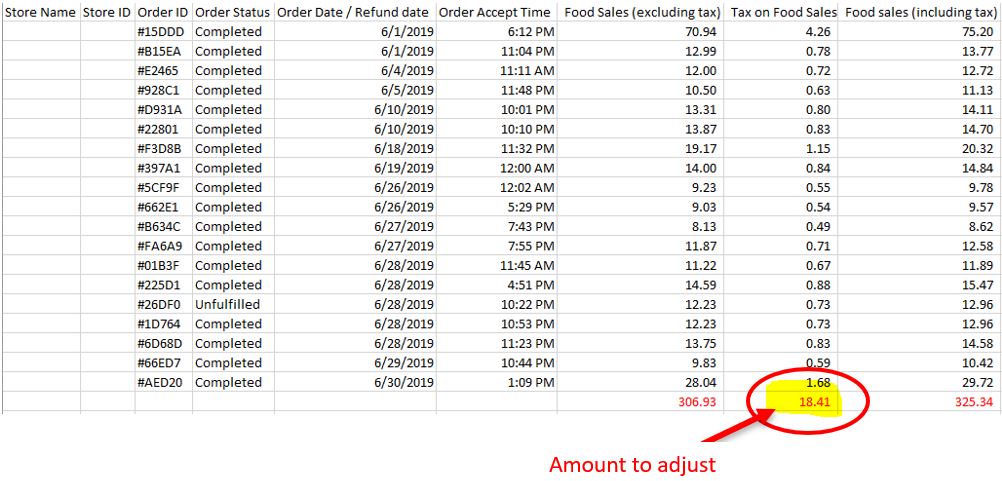Select the Order ID column header
The height and width of the screenshot is (481, 1002).
point(163,12)
